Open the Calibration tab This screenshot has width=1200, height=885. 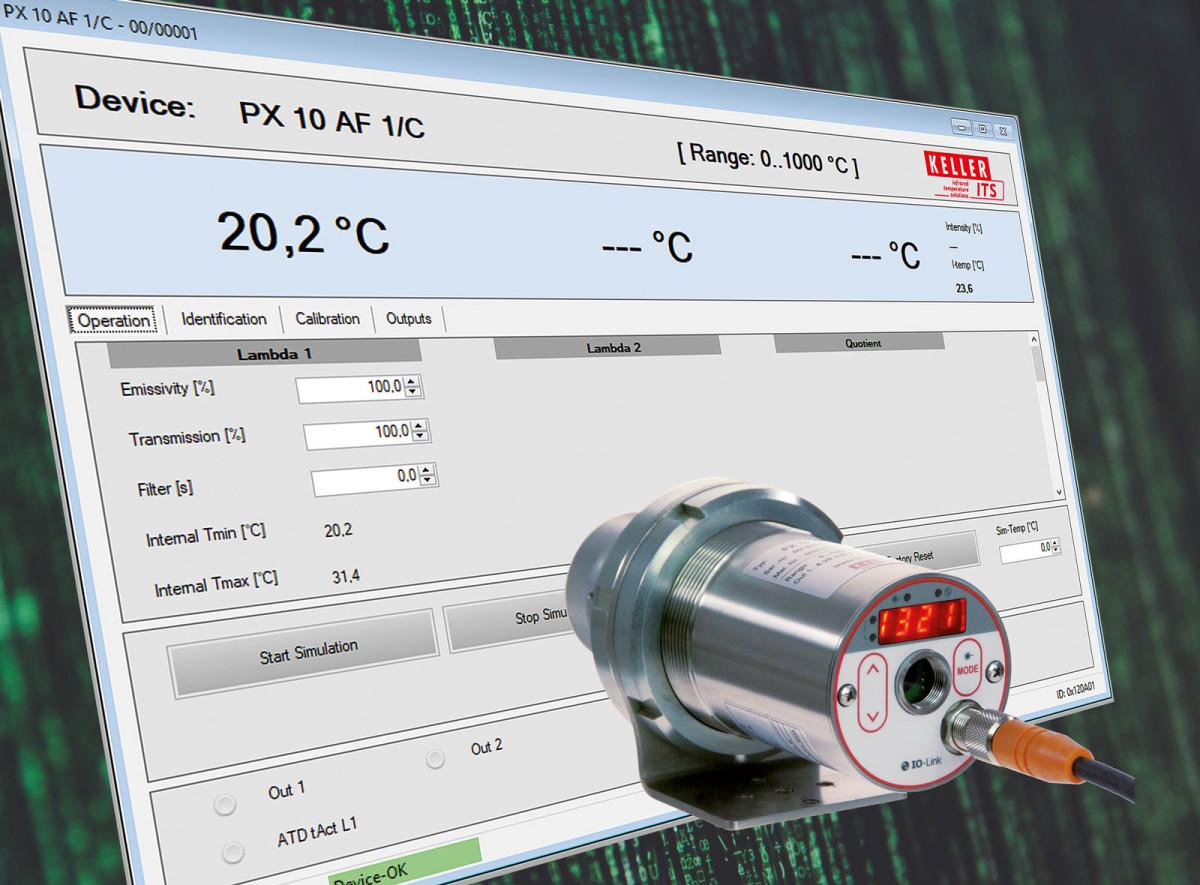tap(327, 318)
